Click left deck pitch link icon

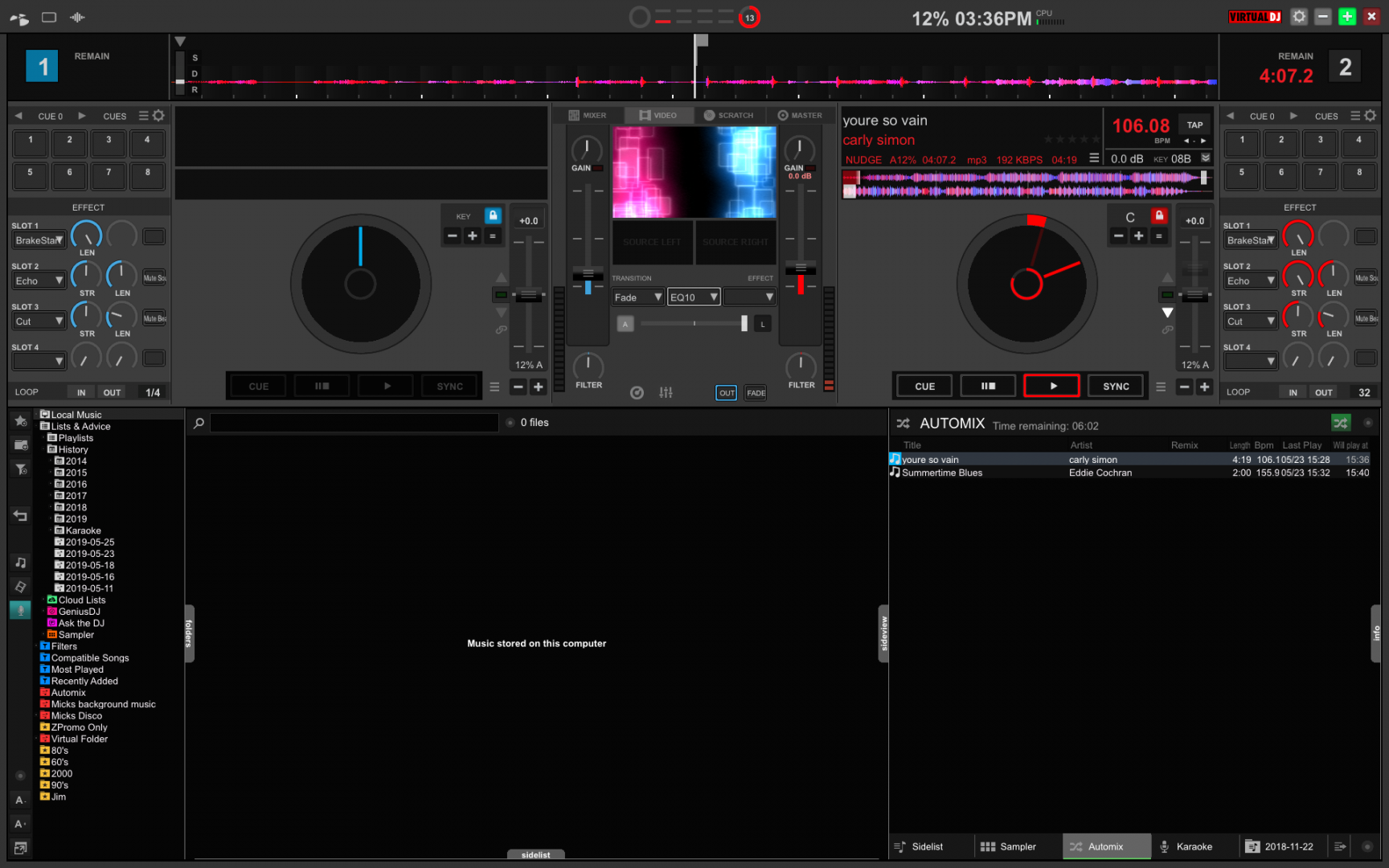pos(501,330)
